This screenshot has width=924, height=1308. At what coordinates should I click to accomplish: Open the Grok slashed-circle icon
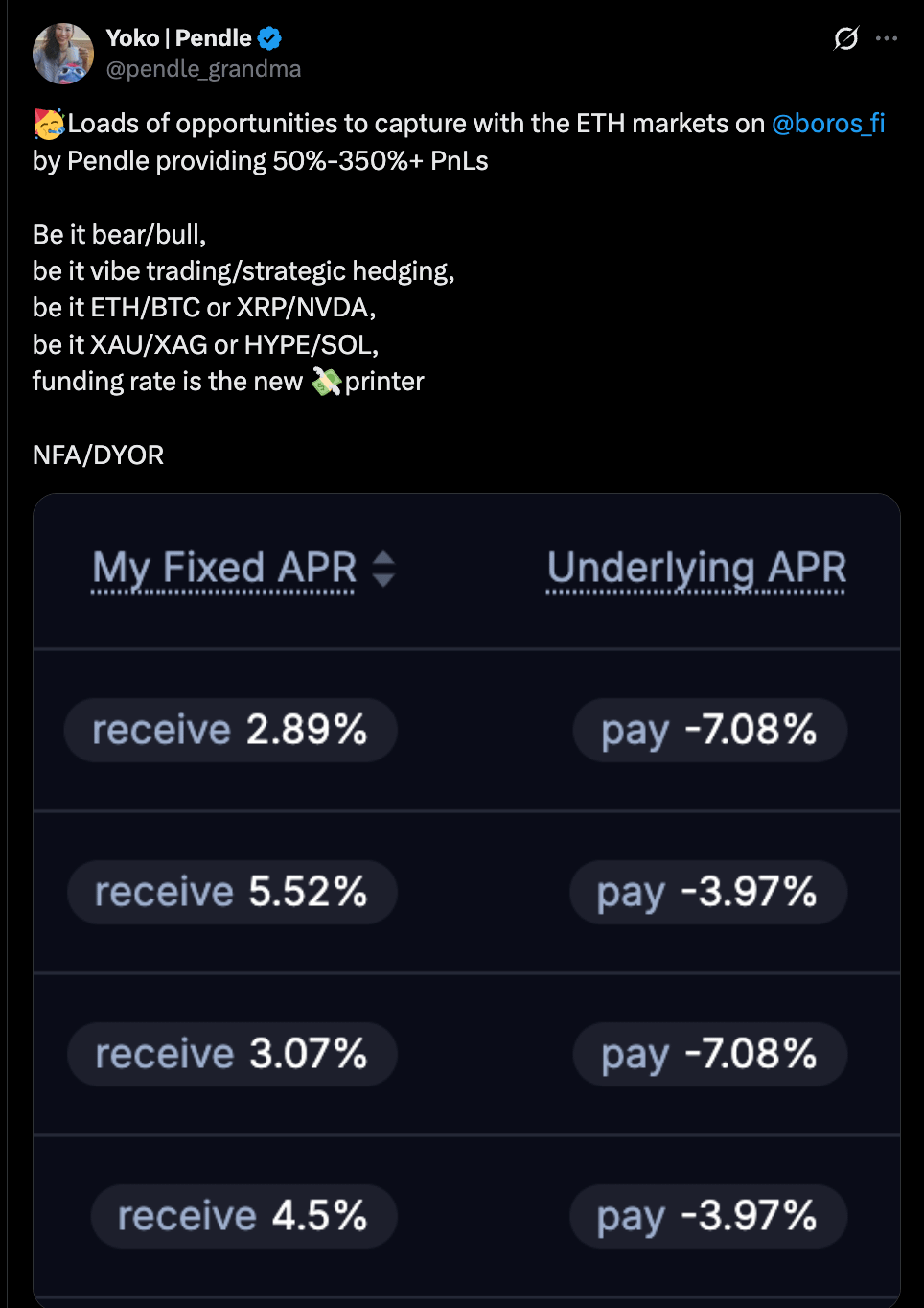[x=846, y=38]
